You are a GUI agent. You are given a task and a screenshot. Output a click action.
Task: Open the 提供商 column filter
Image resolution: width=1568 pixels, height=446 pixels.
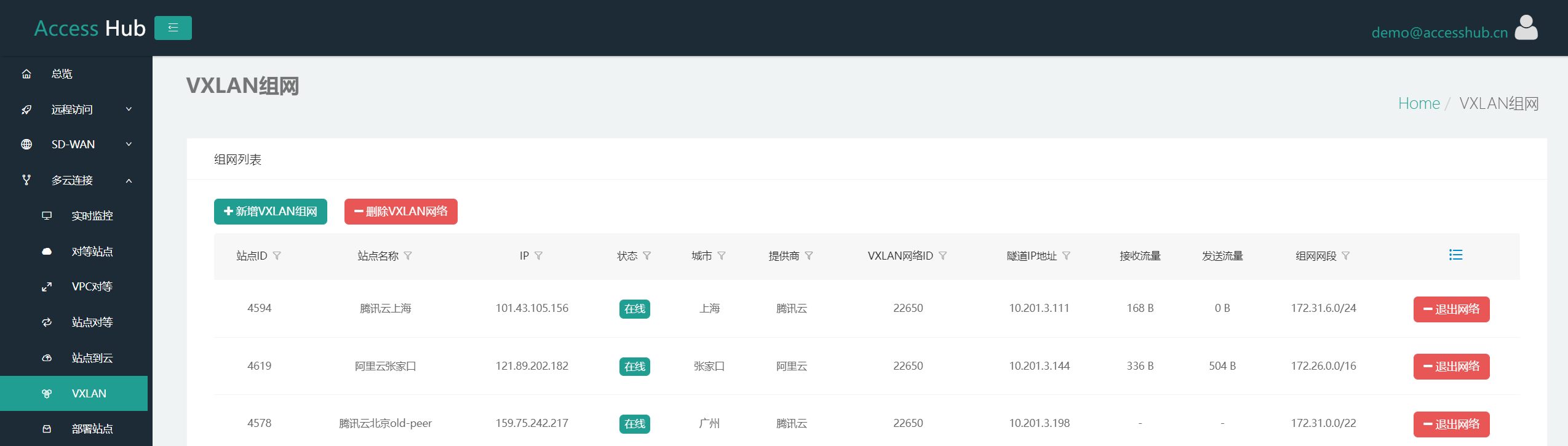(809, 256)
